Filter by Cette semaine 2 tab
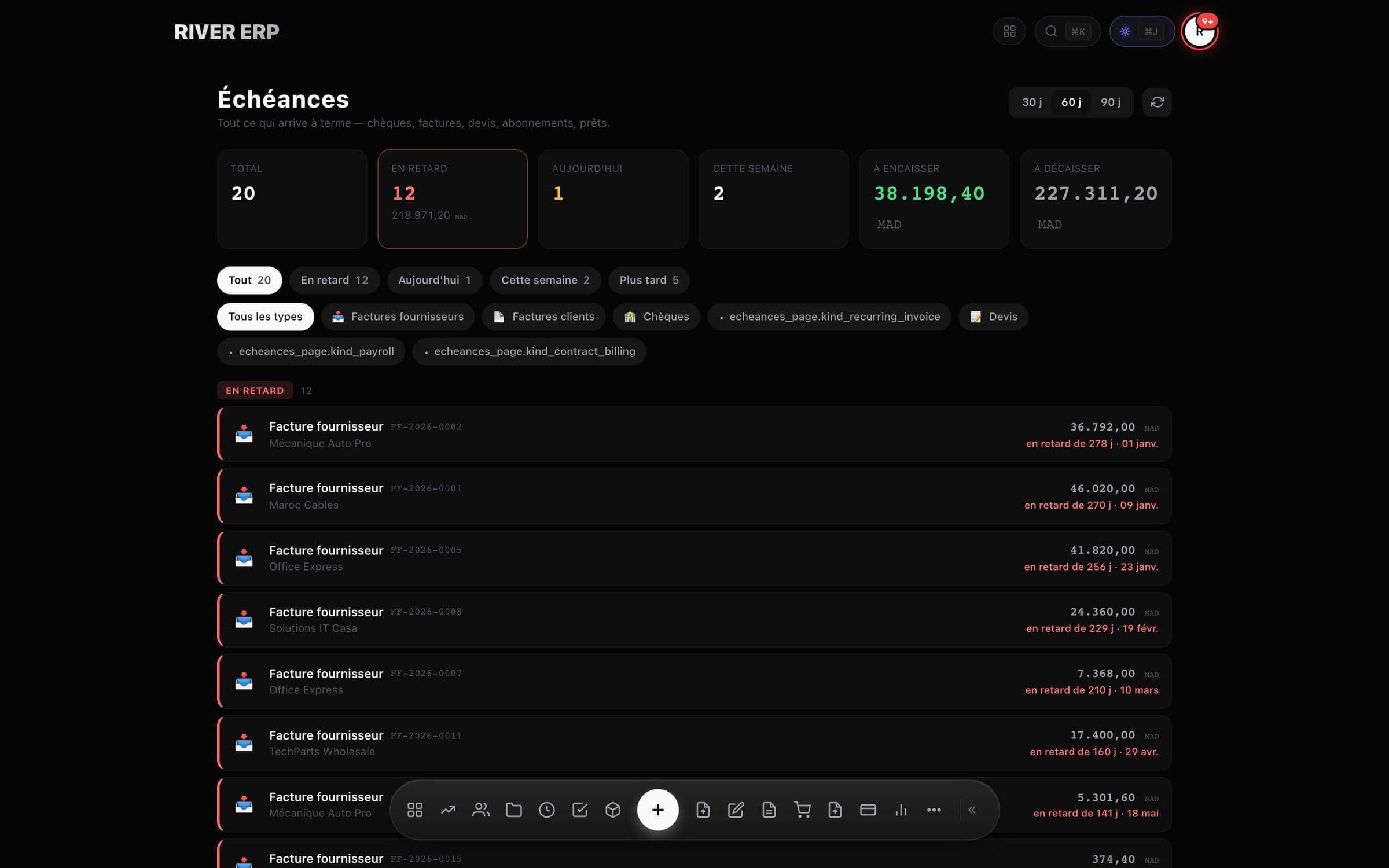1389x868 pixels. tap(545, 280)
